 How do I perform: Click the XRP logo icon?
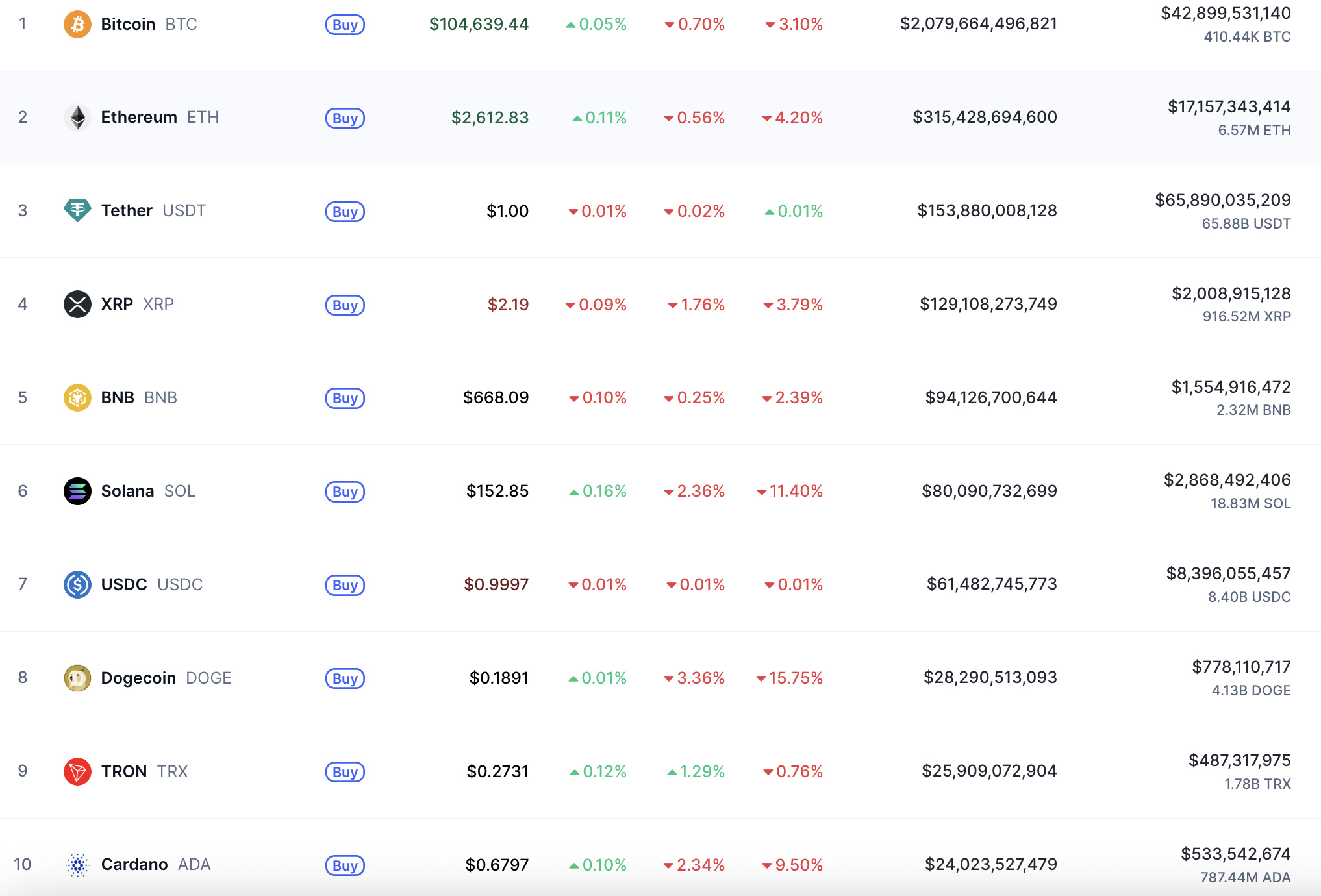coord(77,304)
